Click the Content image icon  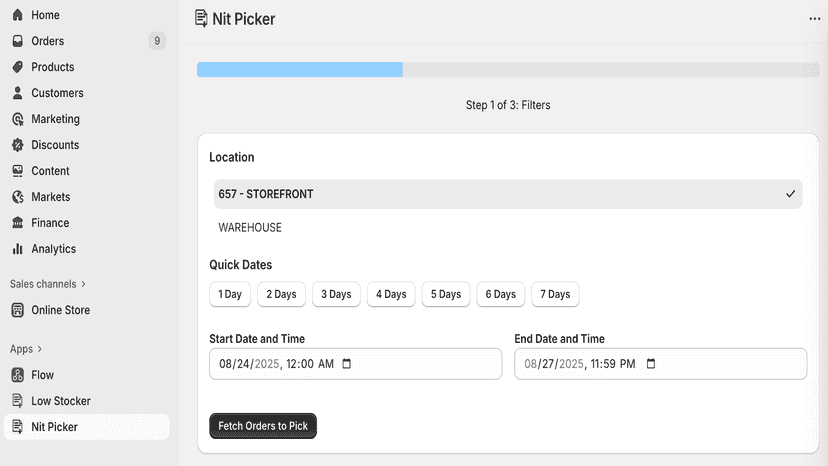pyautogui.click(x=17, y=171)
